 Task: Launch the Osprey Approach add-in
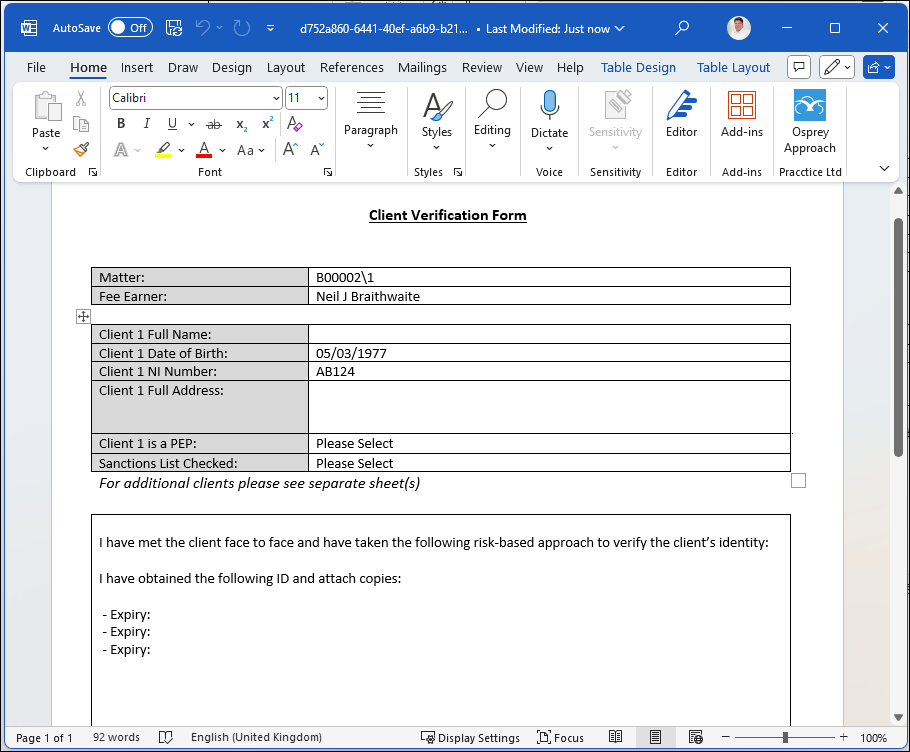[810, 121]
